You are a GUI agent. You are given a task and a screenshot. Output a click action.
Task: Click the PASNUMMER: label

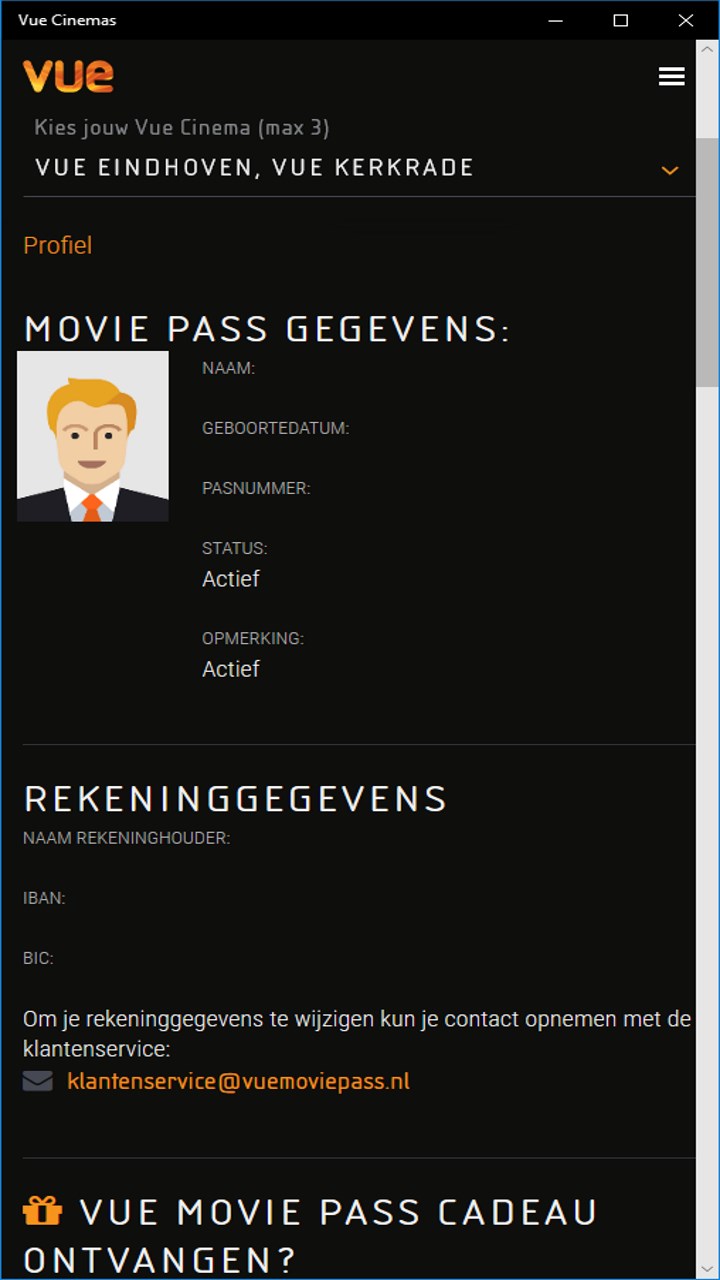pyautogui.click(x=256, y=488)
